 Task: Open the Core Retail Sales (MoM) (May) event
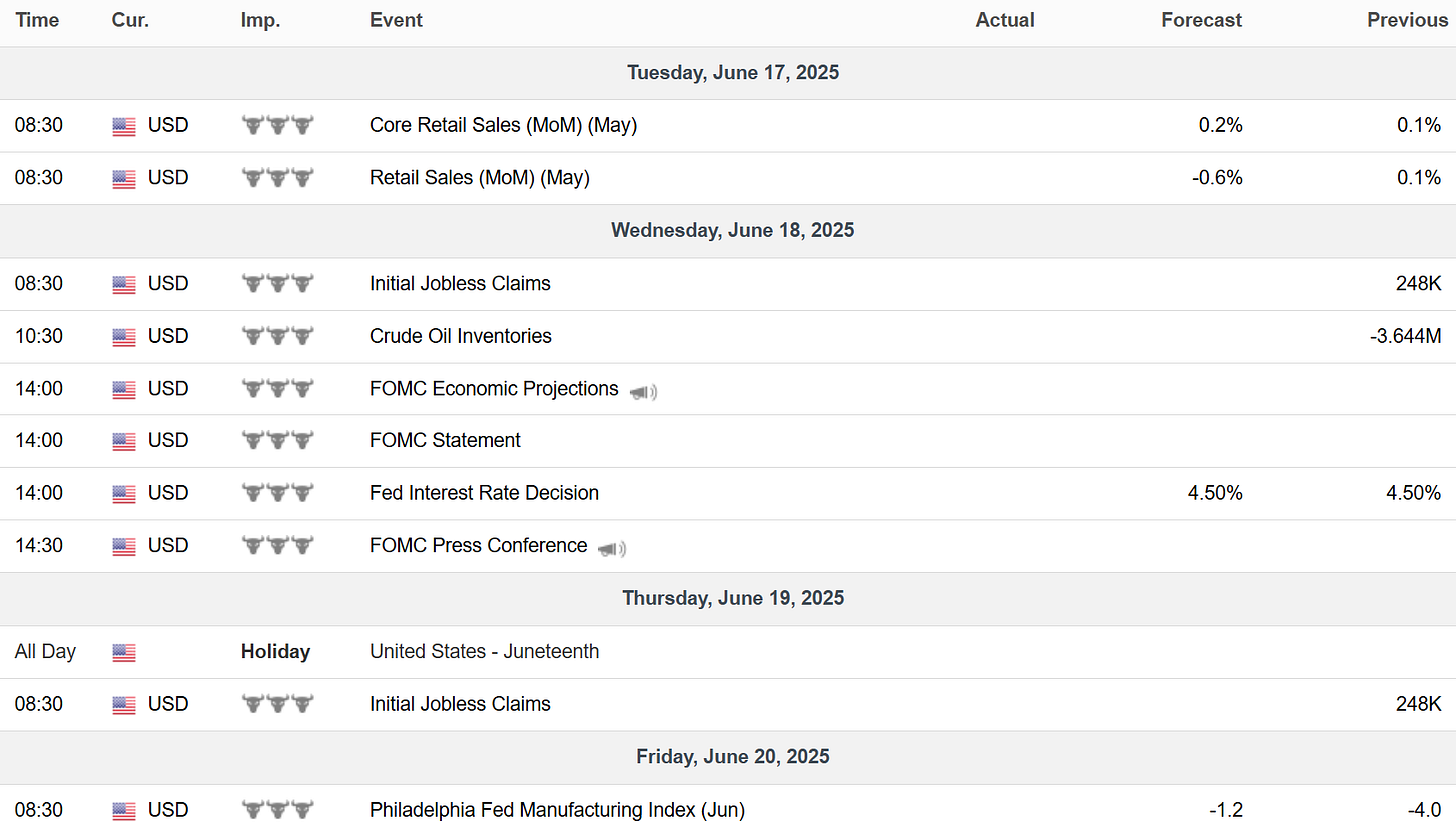pyautogui.click(x=503, y=126)
